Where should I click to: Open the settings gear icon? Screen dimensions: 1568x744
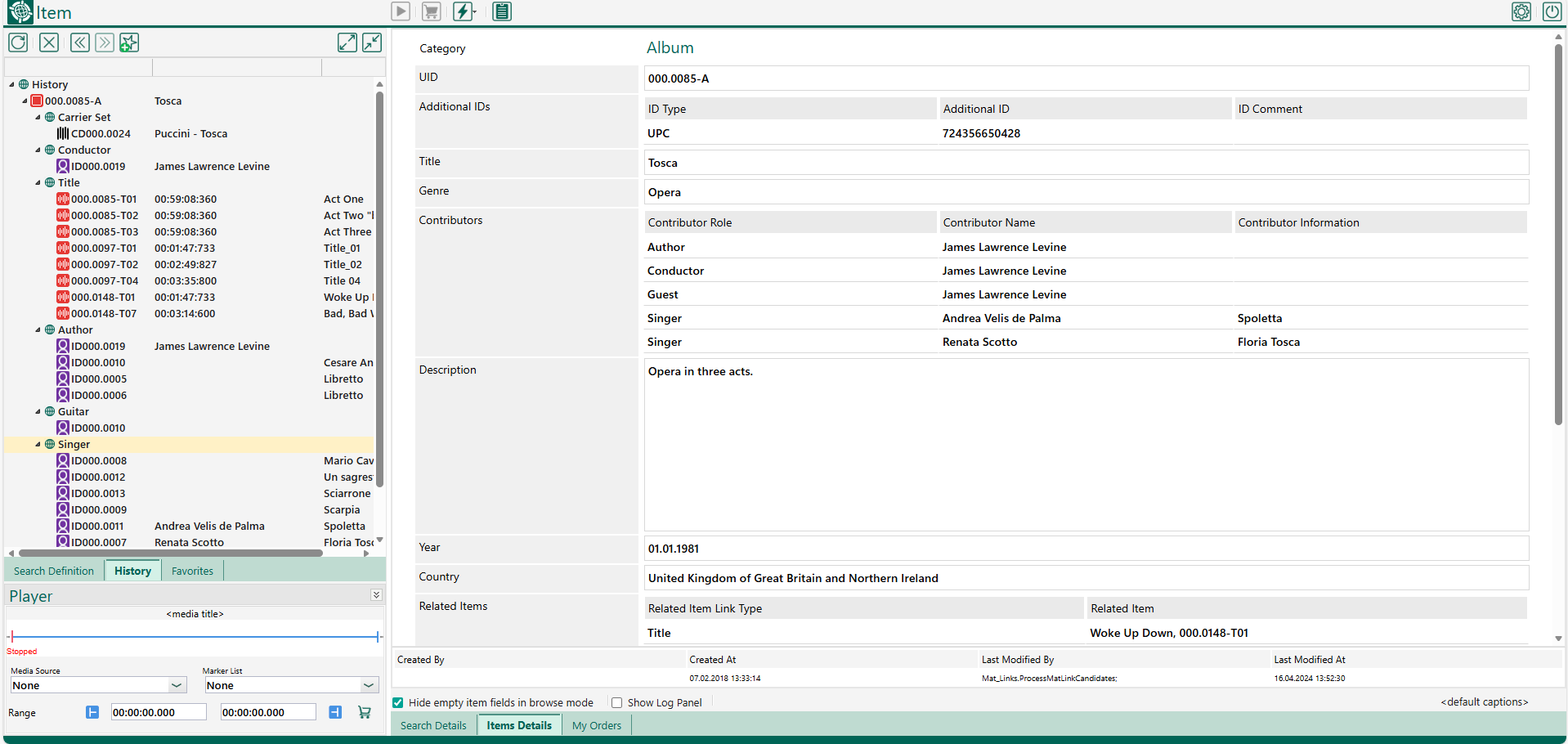click(1521, 11)
